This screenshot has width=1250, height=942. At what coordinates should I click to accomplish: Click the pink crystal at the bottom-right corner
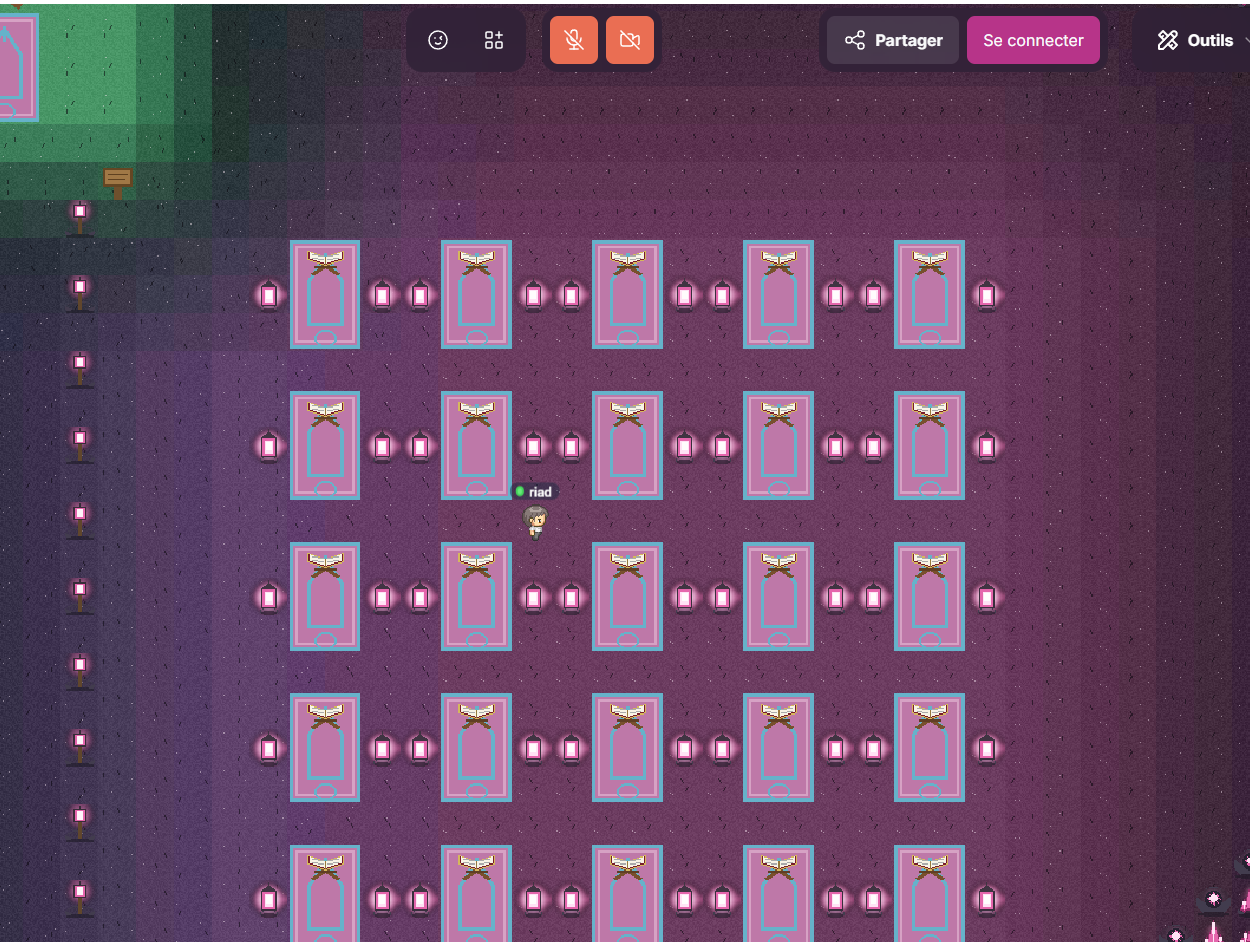pyautogui.click(x=1214, y=932)
